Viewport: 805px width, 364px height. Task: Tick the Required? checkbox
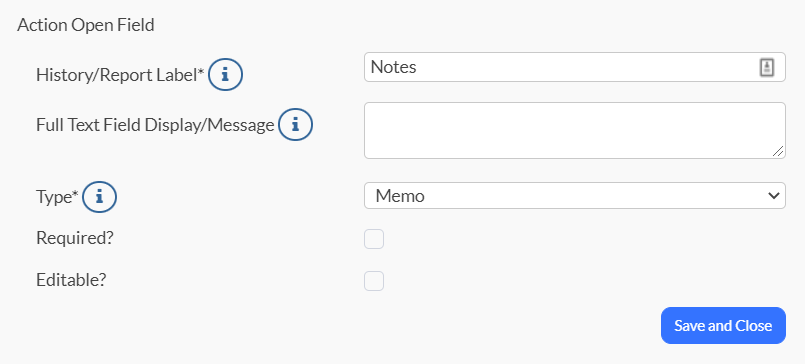(374, 239)
